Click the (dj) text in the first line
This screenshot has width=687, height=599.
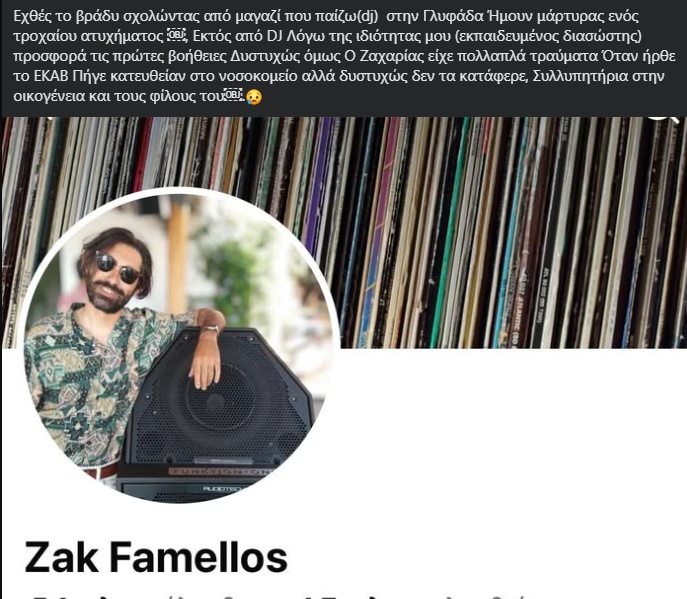coord(368,16)
